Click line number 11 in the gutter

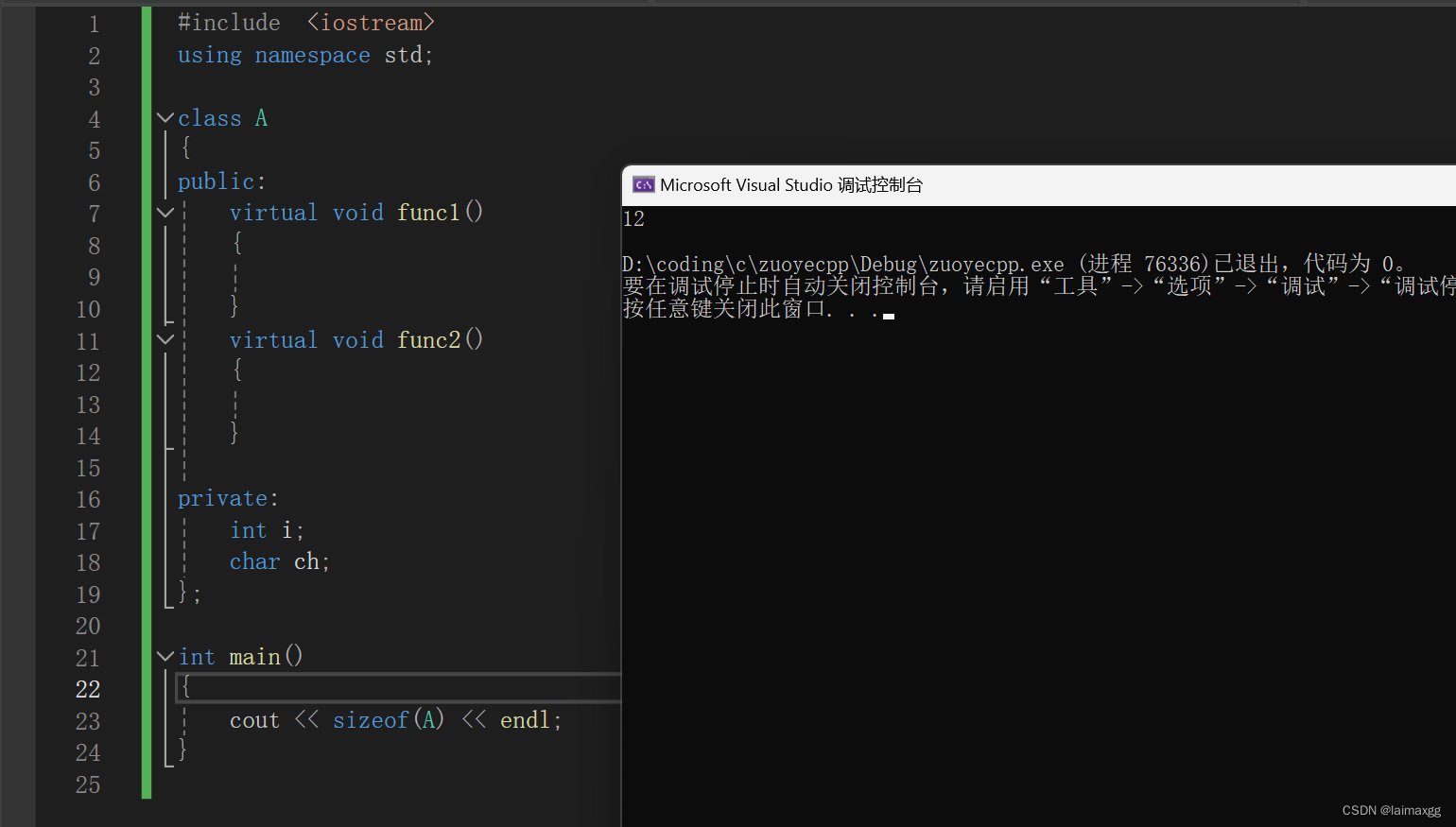point(88,341)
